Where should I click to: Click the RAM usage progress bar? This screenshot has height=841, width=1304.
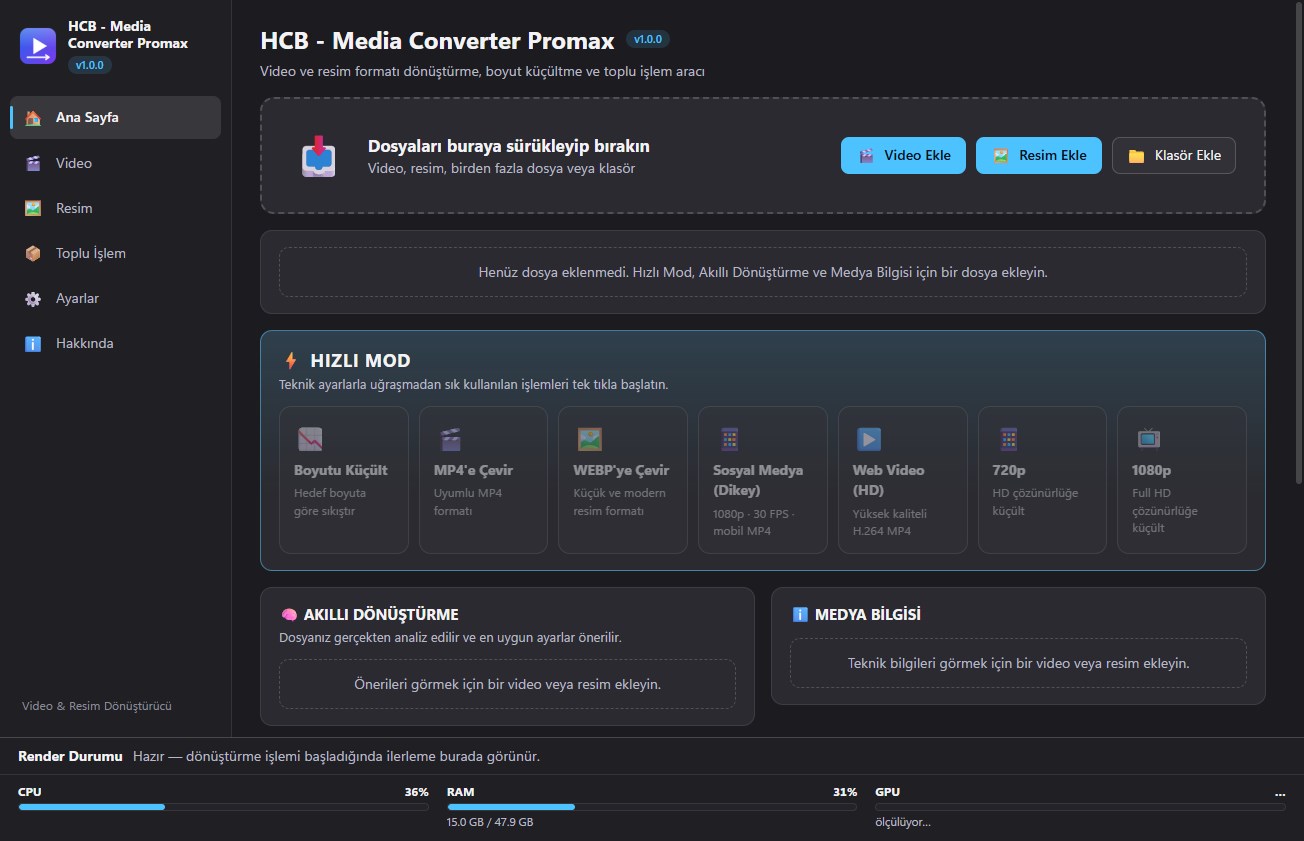pyautogui.click(x=652, y=807)
